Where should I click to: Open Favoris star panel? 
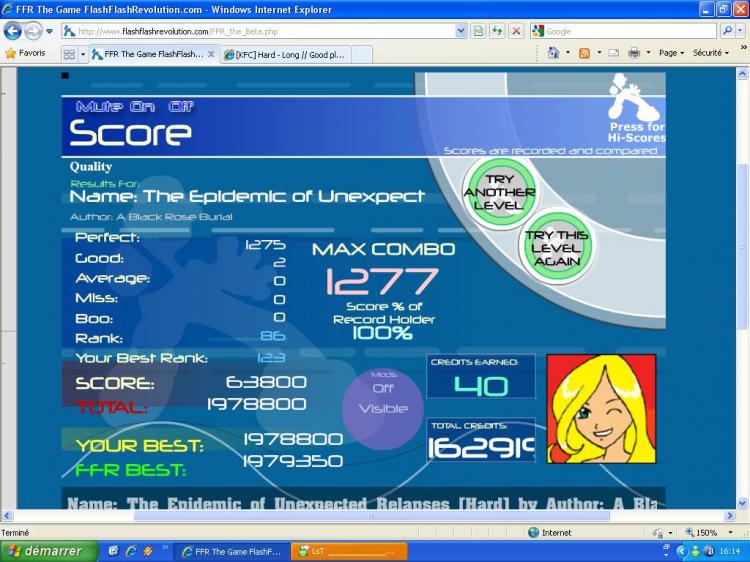point(26,53)
